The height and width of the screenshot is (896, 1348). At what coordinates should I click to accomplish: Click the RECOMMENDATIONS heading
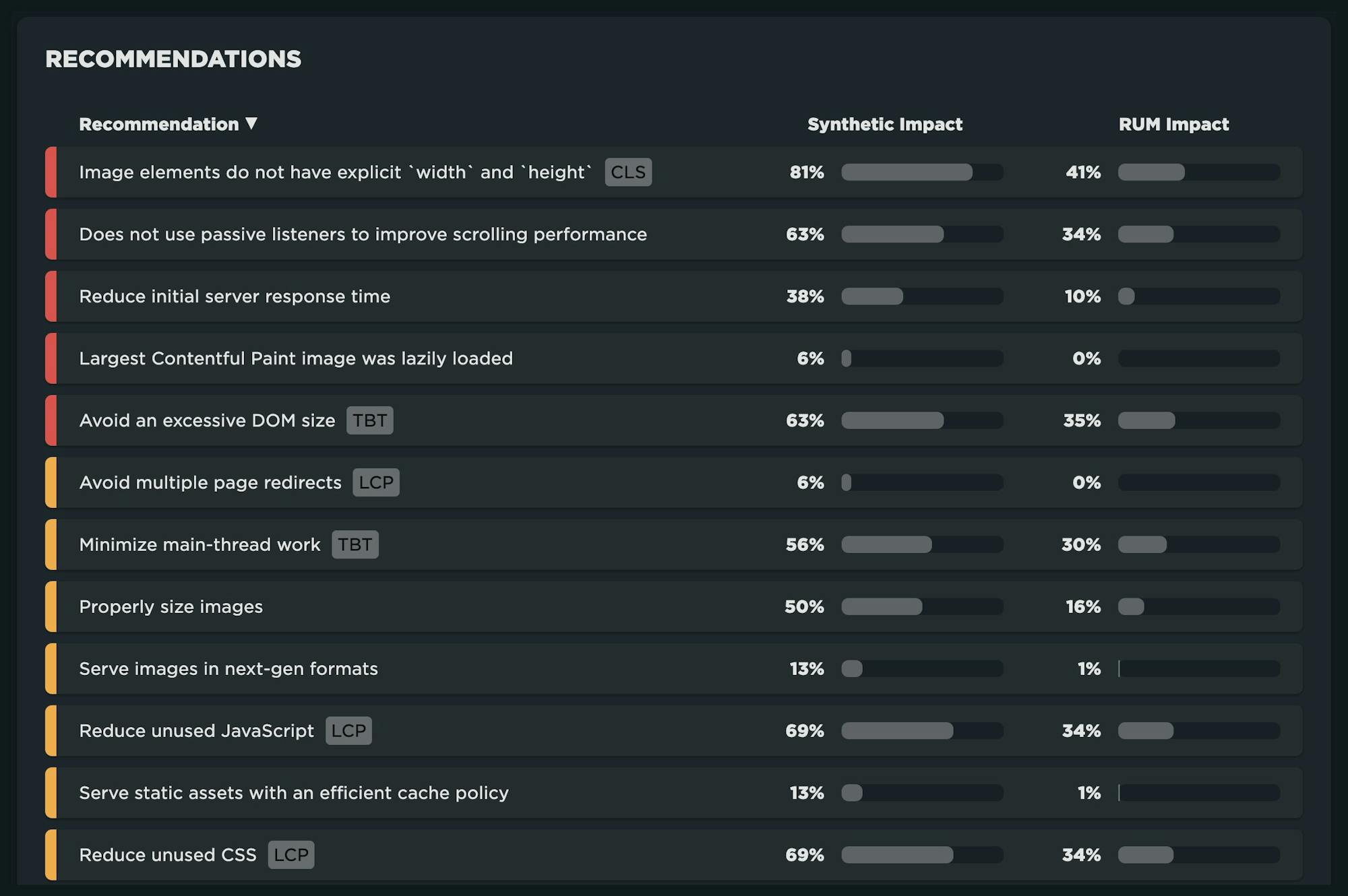pyautogui.click(x=173, y=59)
